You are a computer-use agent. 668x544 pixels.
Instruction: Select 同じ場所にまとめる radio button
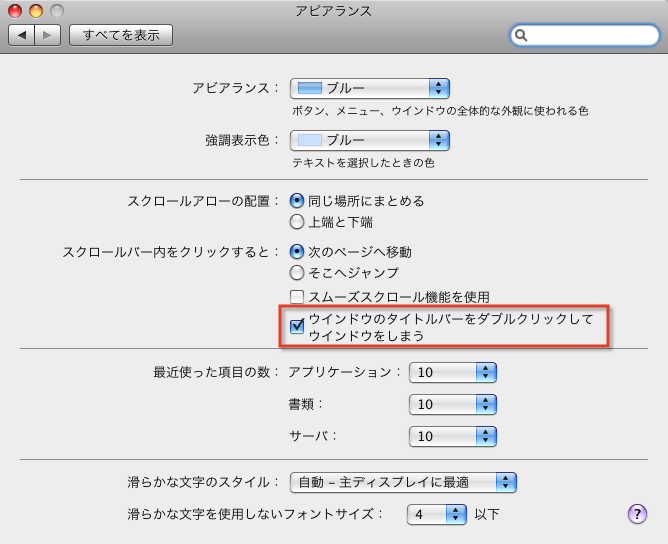297,201
